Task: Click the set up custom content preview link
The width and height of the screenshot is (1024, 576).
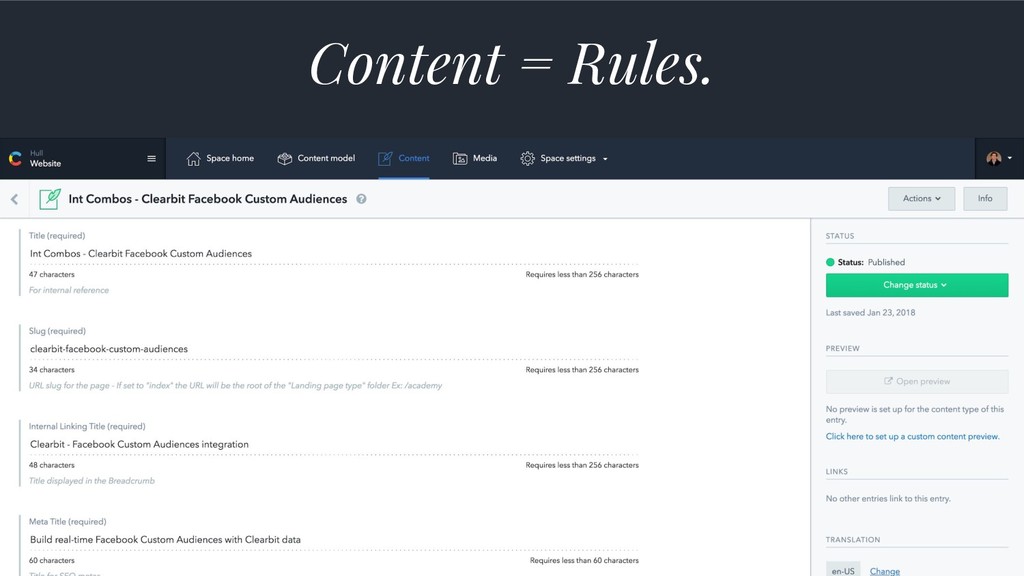Action: point(912,436)
